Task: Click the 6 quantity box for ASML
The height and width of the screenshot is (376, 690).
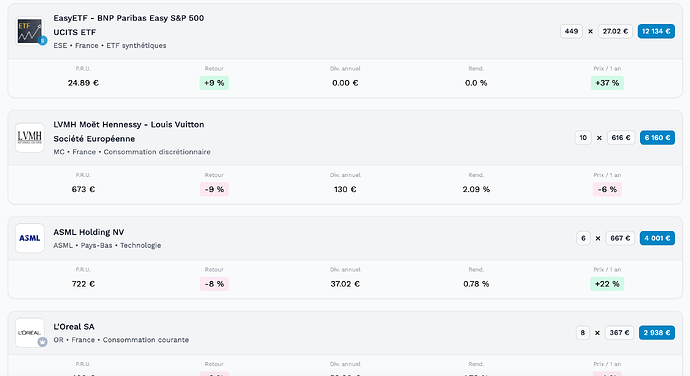Action: click(x=583, y=238)
